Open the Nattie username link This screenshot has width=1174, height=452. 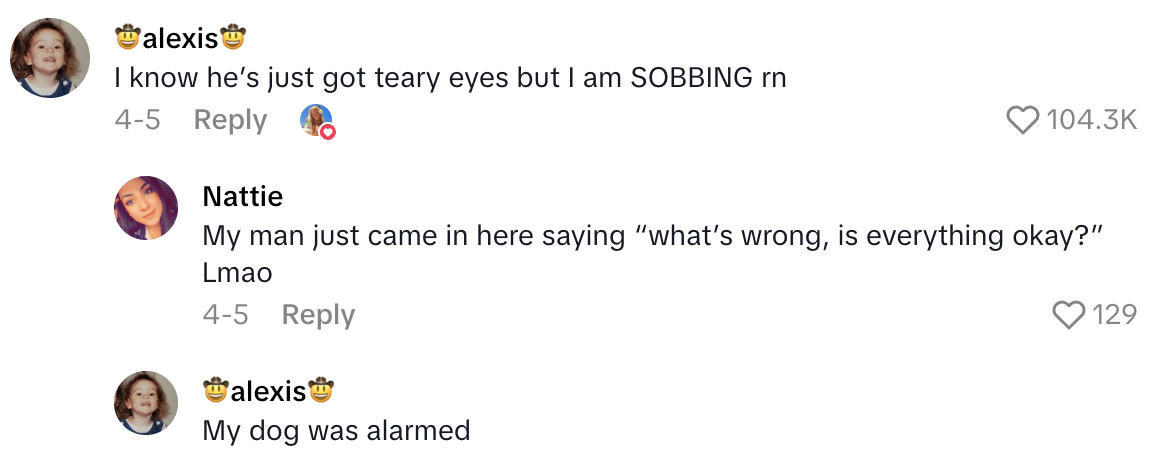(243, 195)
